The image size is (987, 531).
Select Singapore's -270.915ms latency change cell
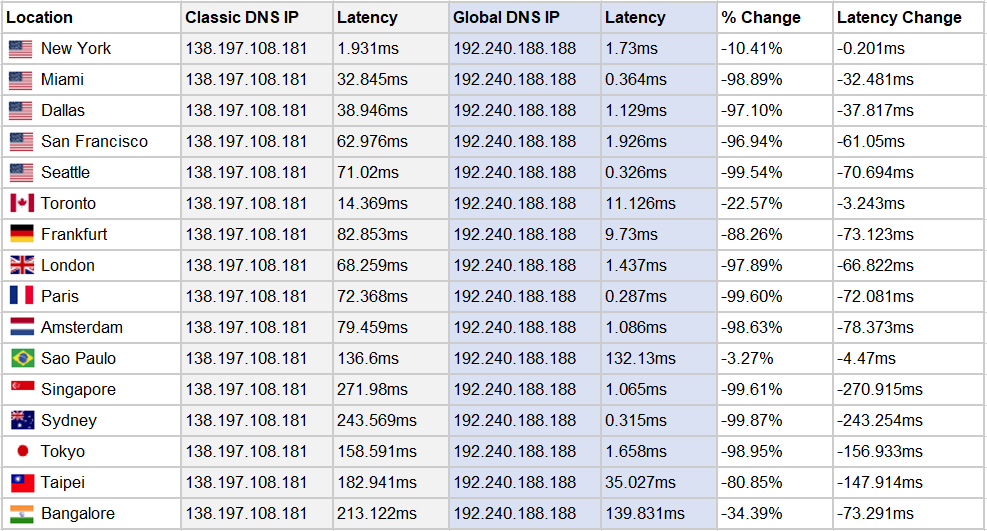[x=879, y=390]
